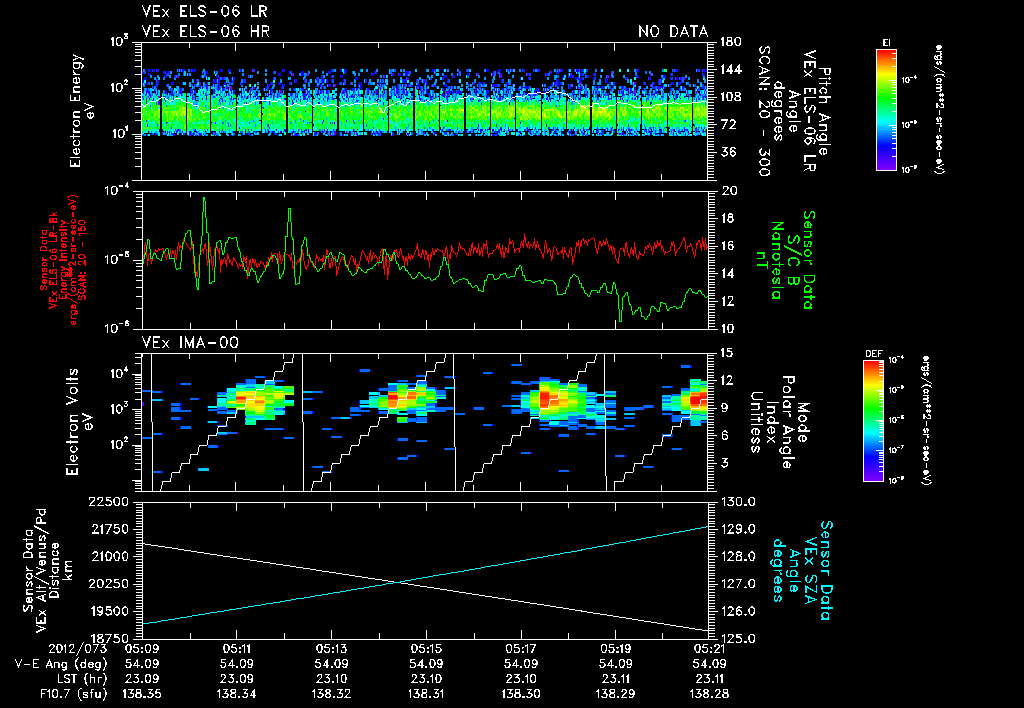Viewport: 1024px width, 708px height.
Task: Click the '05:09' time tick label
Action: click(142, 649)
